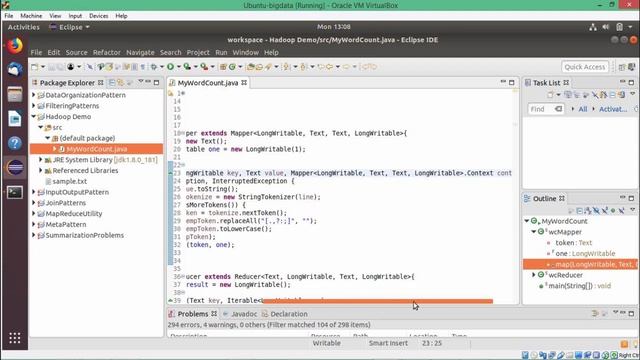The image size is (640, 360).
Task: Expand the DataOrganizationPattern project
Action: [x=34, y=95]
